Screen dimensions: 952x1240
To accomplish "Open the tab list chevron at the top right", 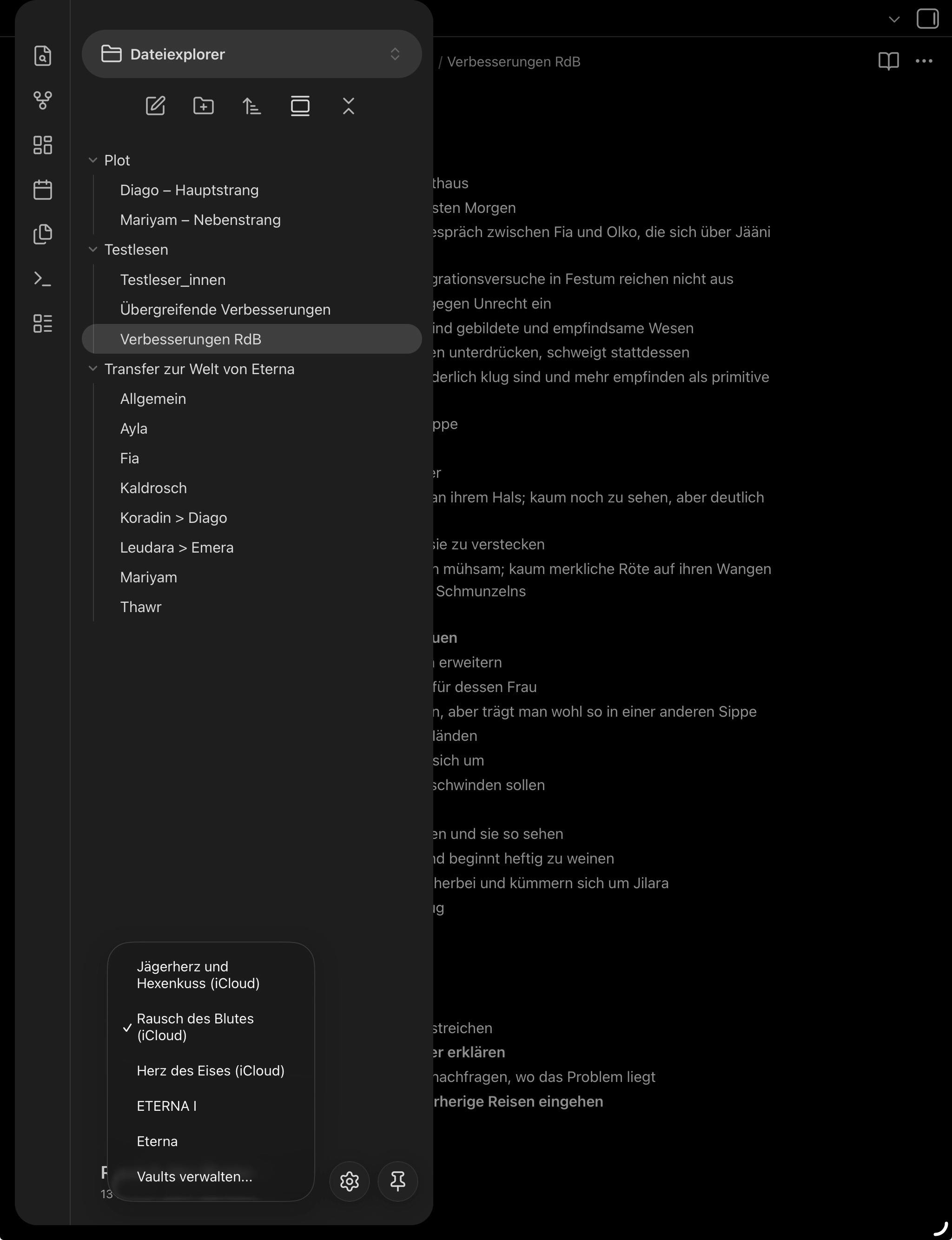I will point(894,19).
